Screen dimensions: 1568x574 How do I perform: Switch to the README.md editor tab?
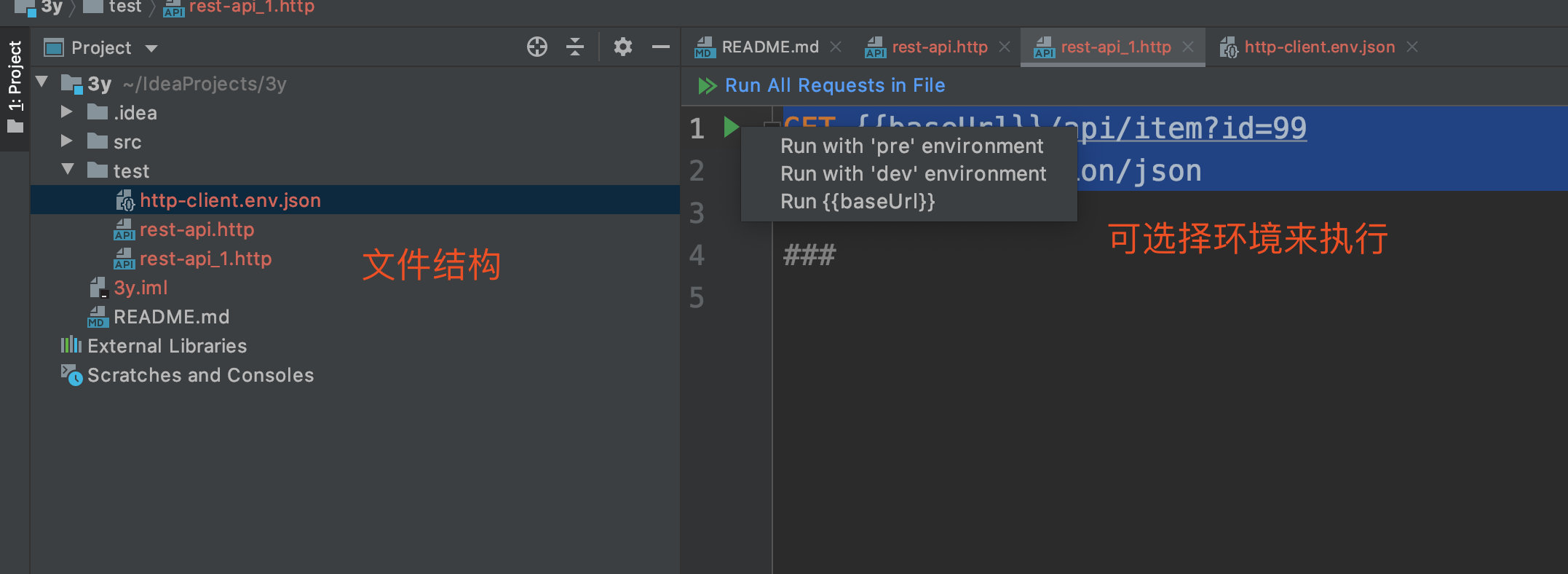(769, 47)
